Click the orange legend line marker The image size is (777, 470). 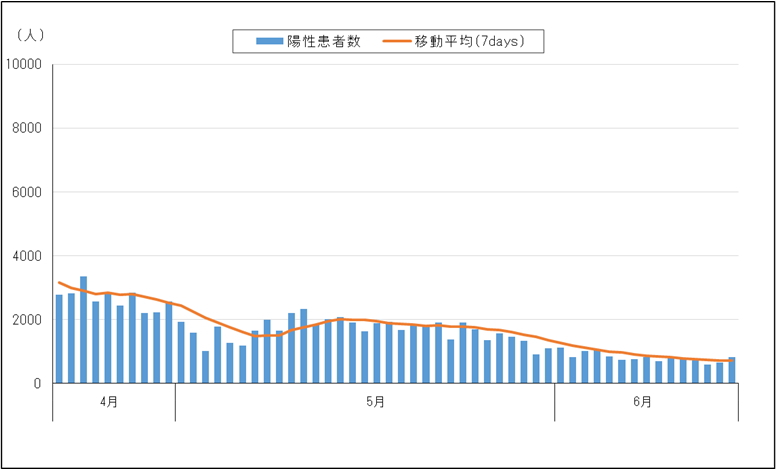[x=397, y=42]
